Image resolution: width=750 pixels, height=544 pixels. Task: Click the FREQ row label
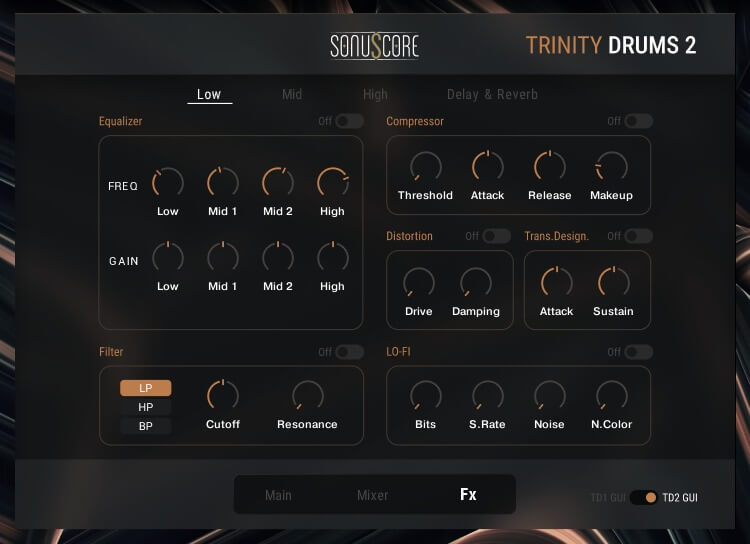pos(123,186)
